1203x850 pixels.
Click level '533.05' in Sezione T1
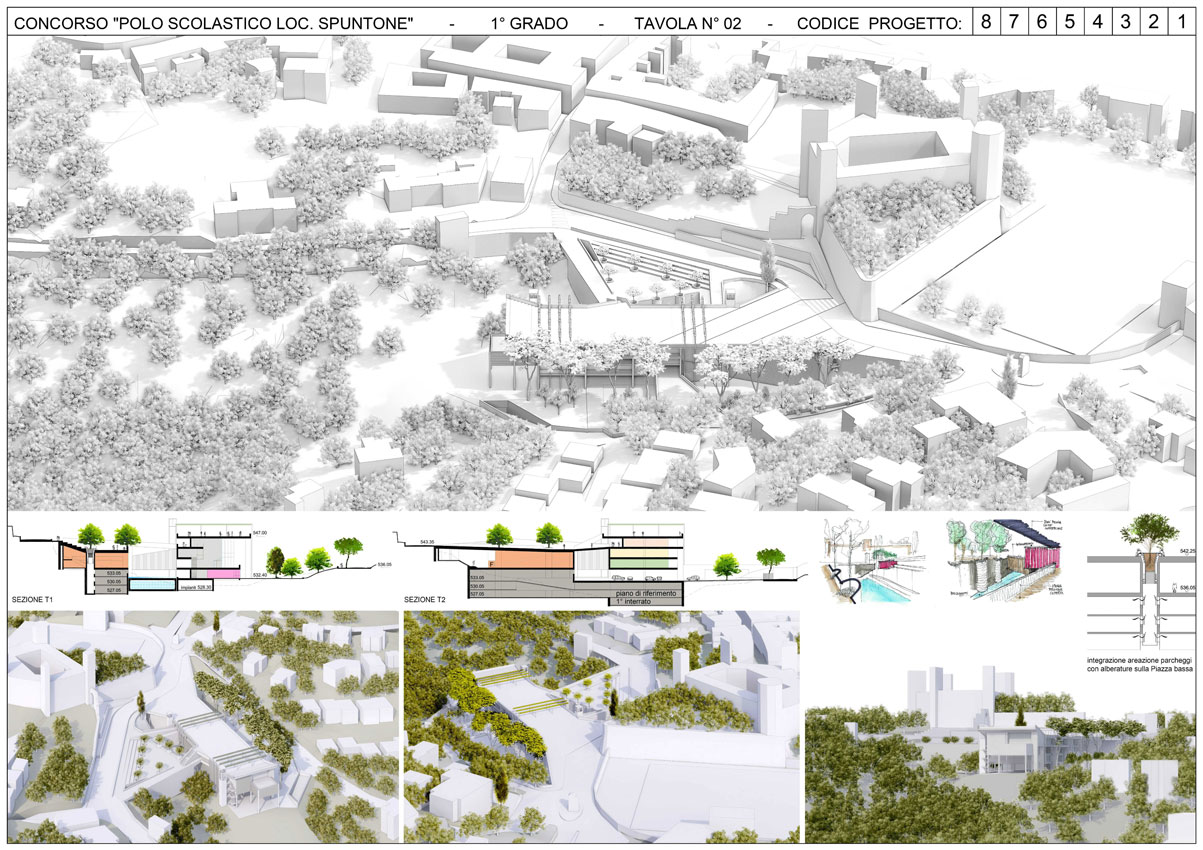tap(113, 571)
